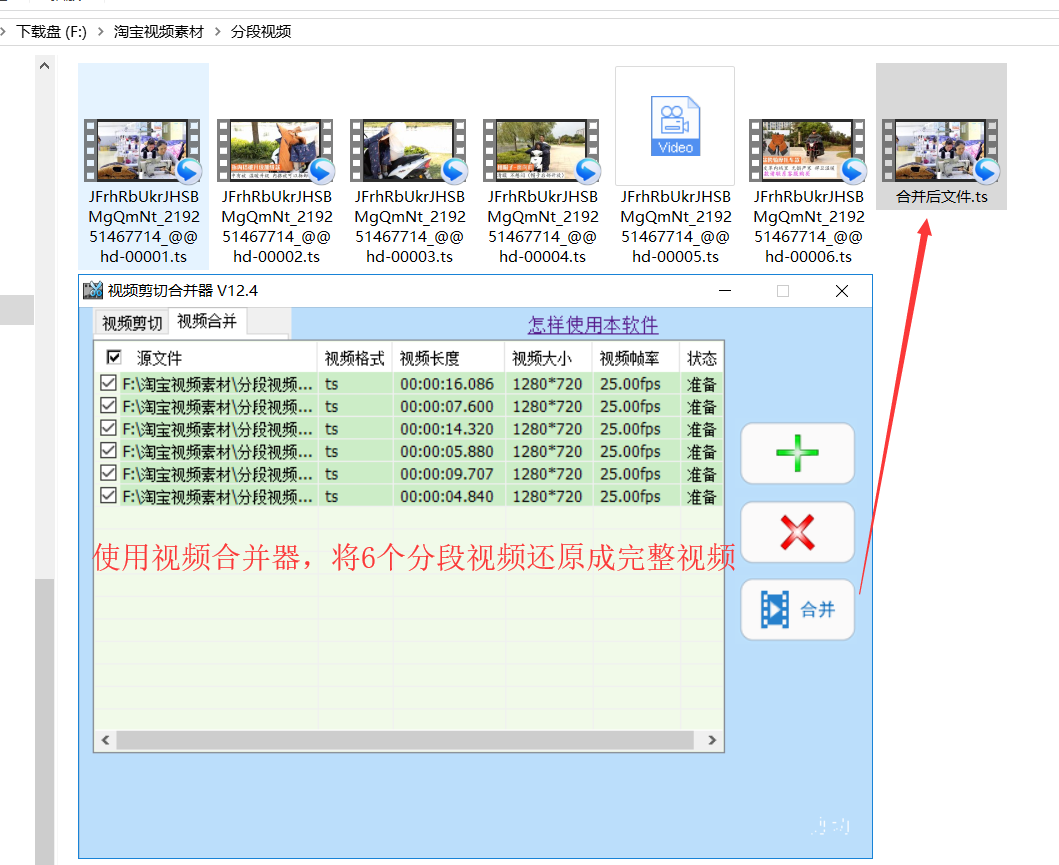The height and width of the screenshot is (865, 1059).
Task: Click the up arrow of the left pane scrollbar
Action: 44,66
